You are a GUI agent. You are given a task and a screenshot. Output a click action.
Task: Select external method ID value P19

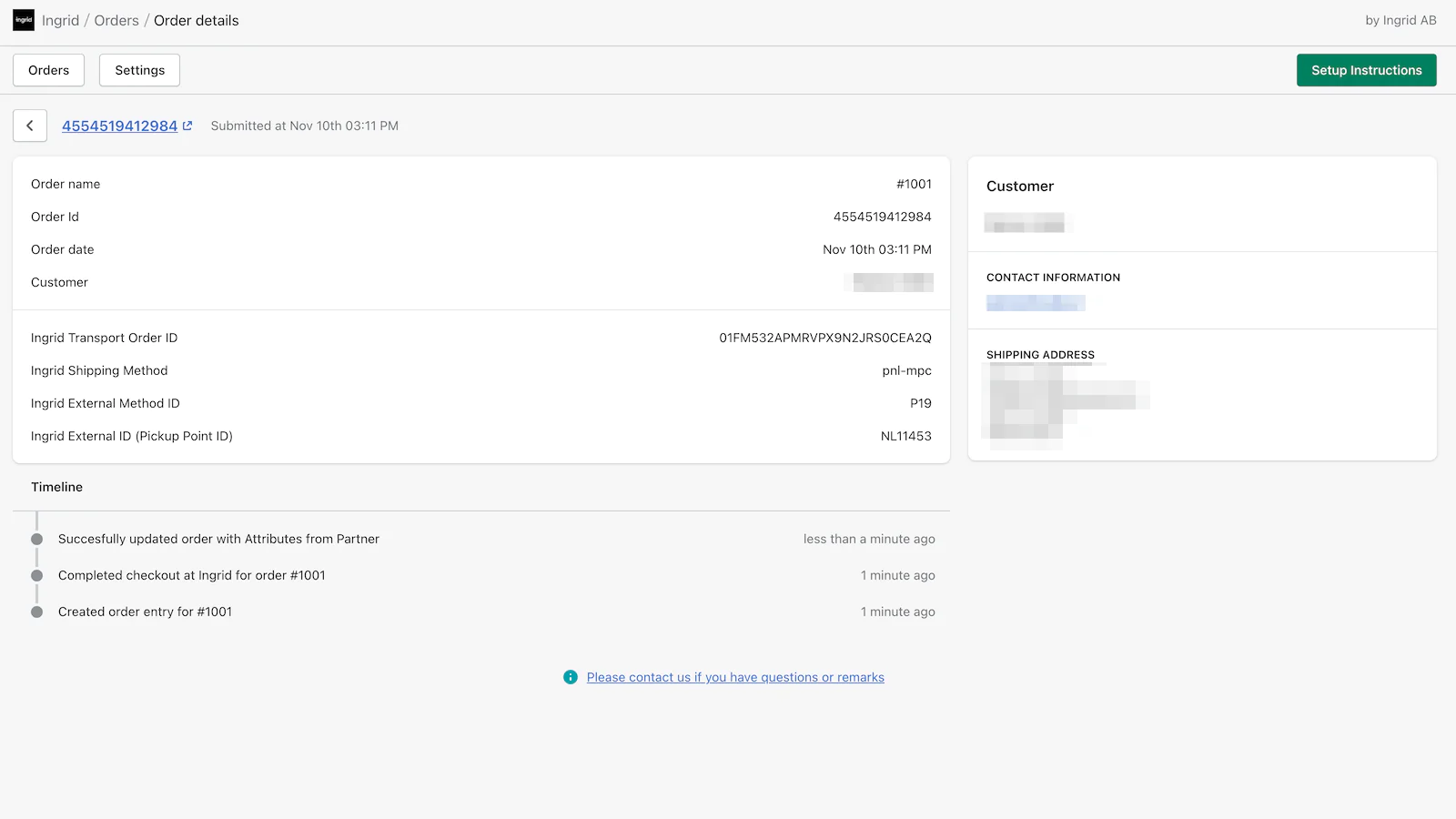pos(921,403)
